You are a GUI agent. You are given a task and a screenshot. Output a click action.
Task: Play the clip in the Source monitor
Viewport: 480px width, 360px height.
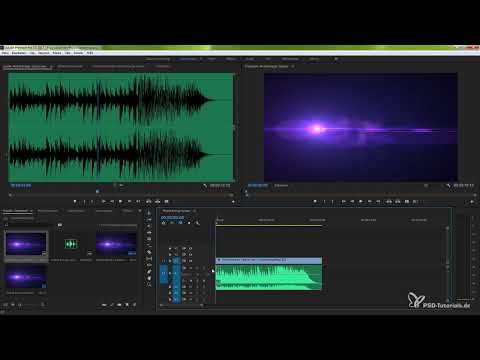point(120,201)
